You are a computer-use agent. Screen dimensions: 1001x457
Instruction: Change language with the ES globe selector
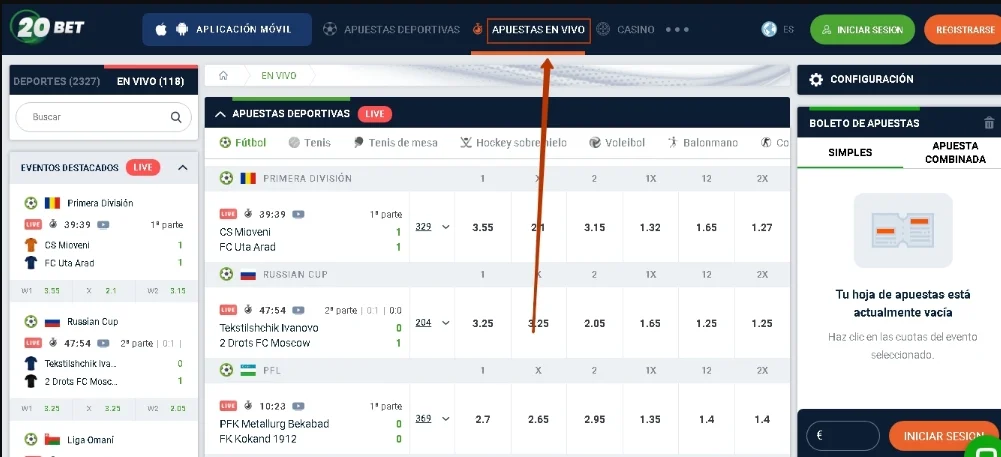(778, 29)
